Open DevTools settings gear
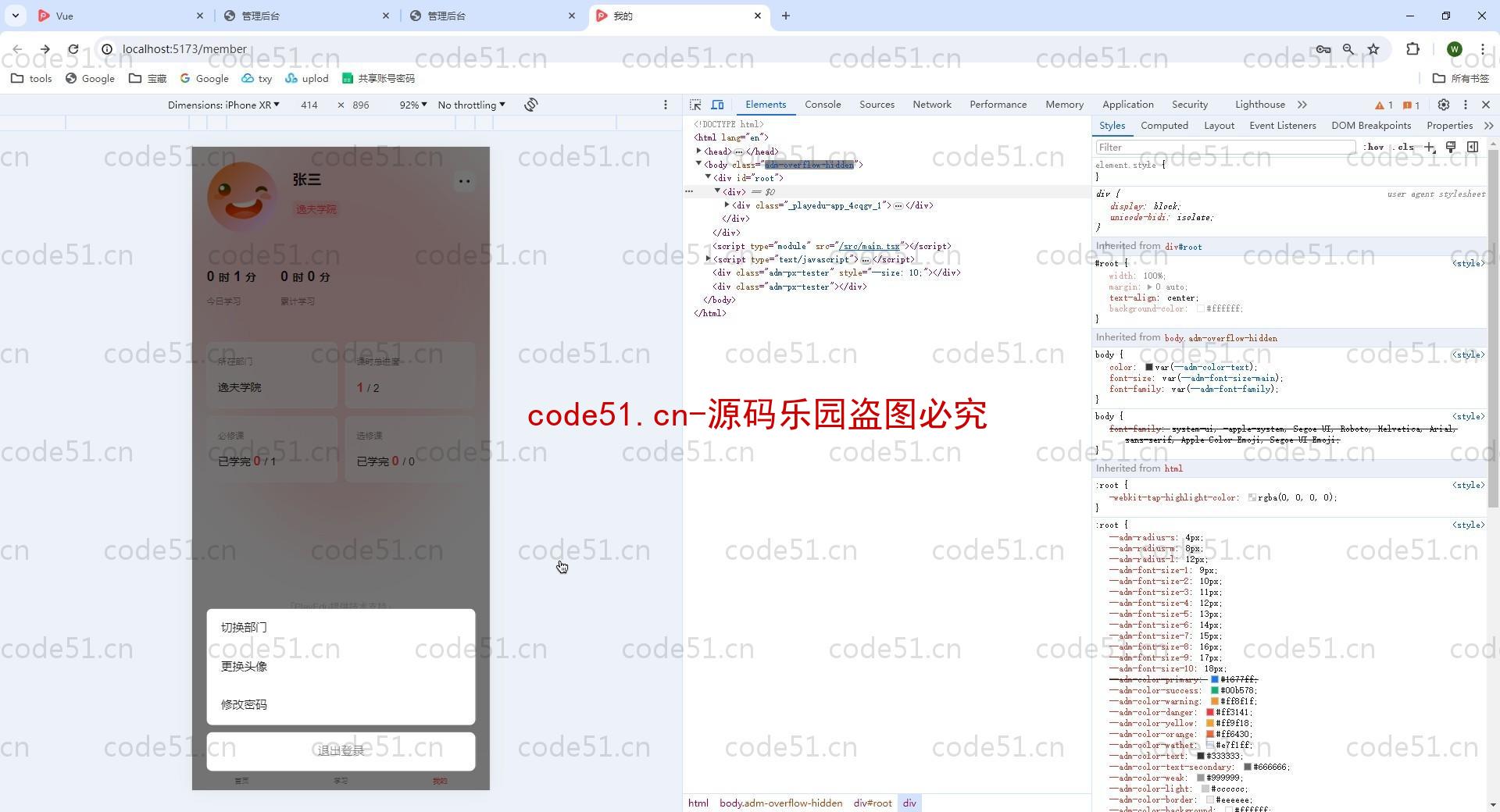Image resolution: width=1500 pixels, height=812 pixels. point(1444,105)
